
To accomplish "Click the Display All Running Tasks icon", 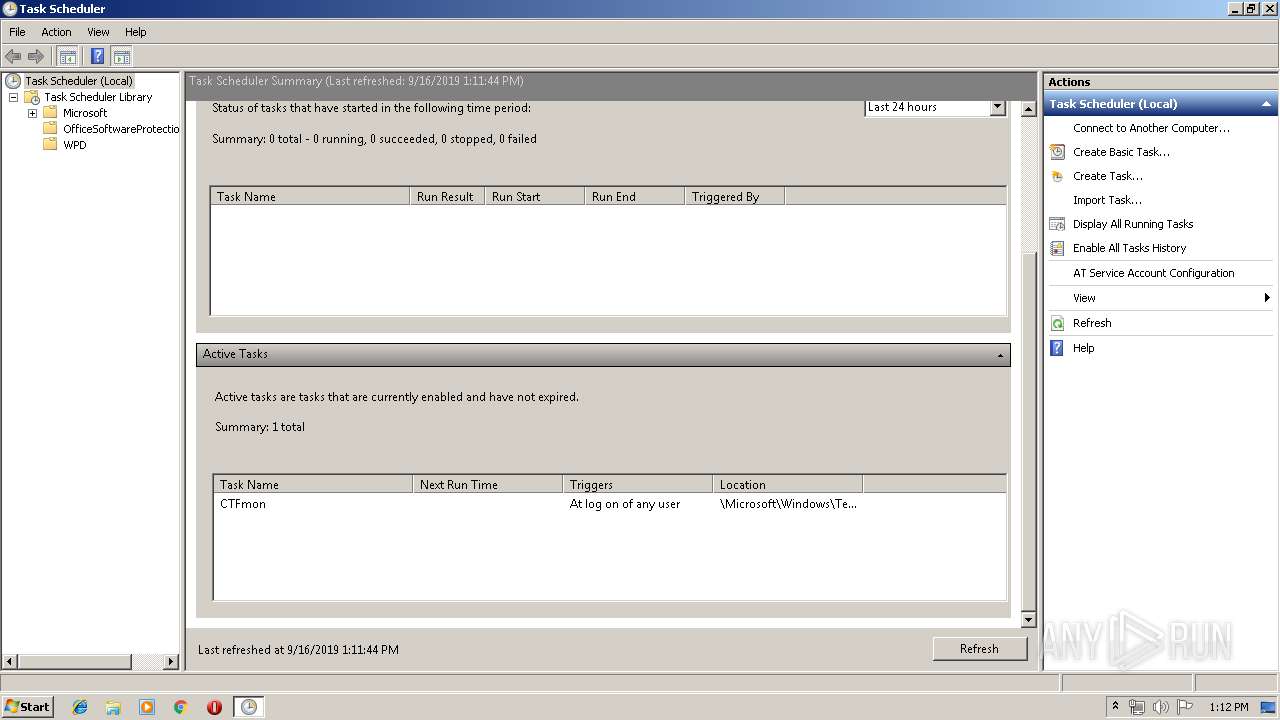I will point(1057,224).
